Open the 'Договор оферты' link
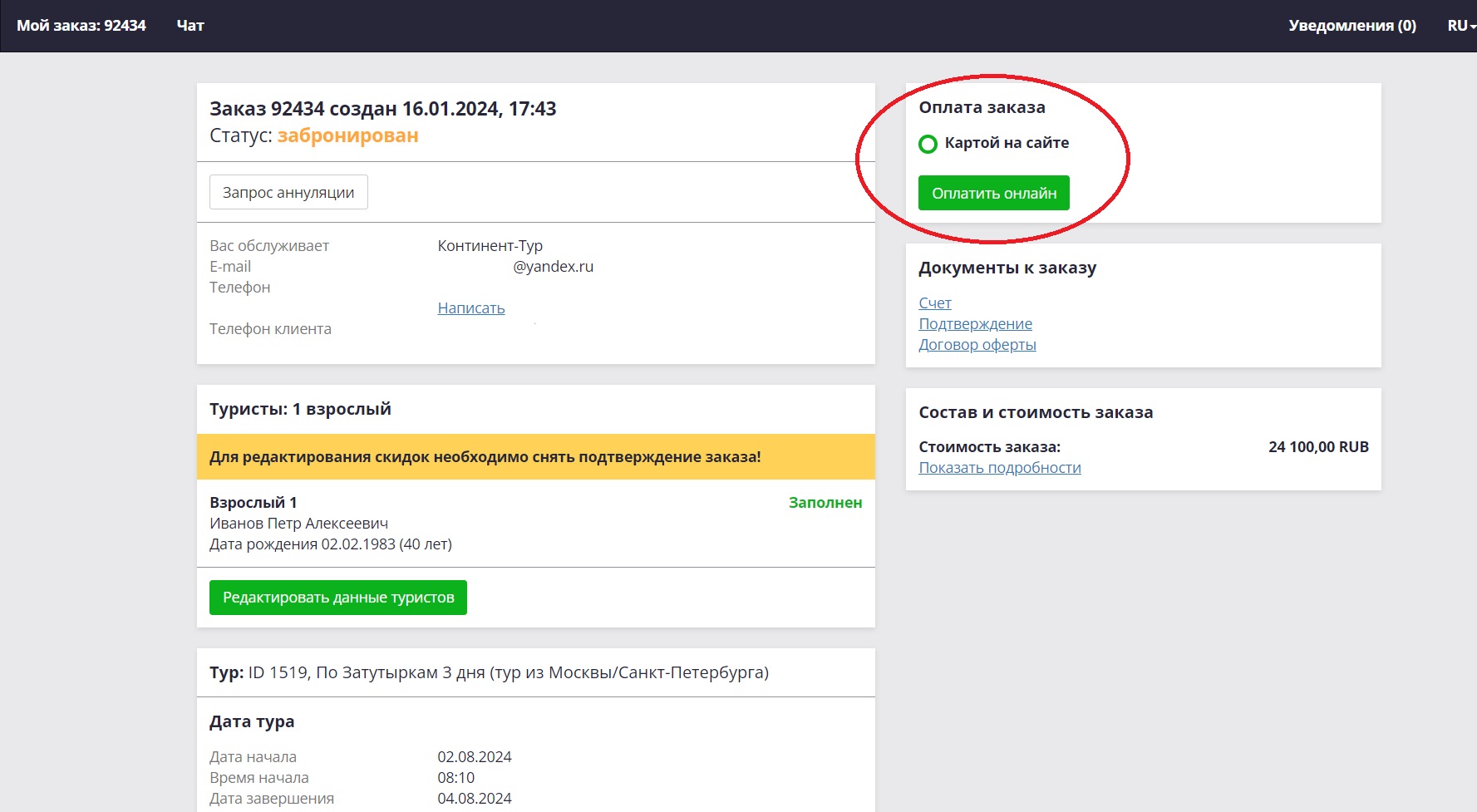Viewport: 1477px width, 812px height. click(977, 344)
